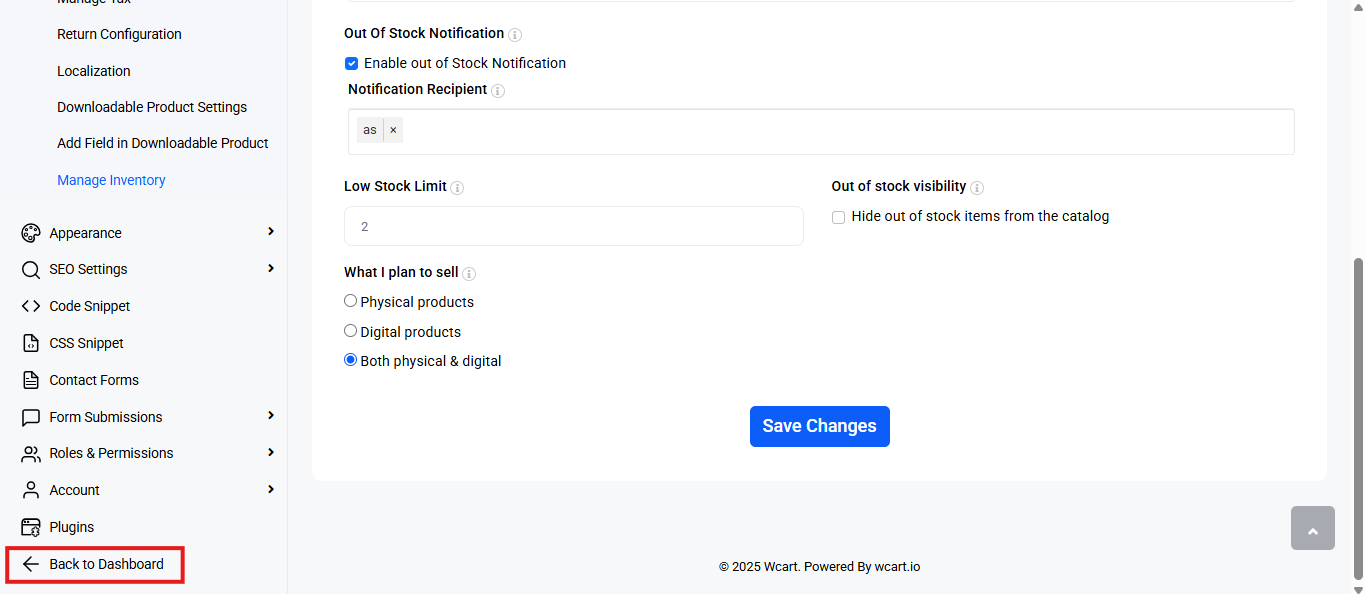Viewport: 1365px width, 594px height.
Task: Expand the Form Submissions chevron
Action: (270, 416)
